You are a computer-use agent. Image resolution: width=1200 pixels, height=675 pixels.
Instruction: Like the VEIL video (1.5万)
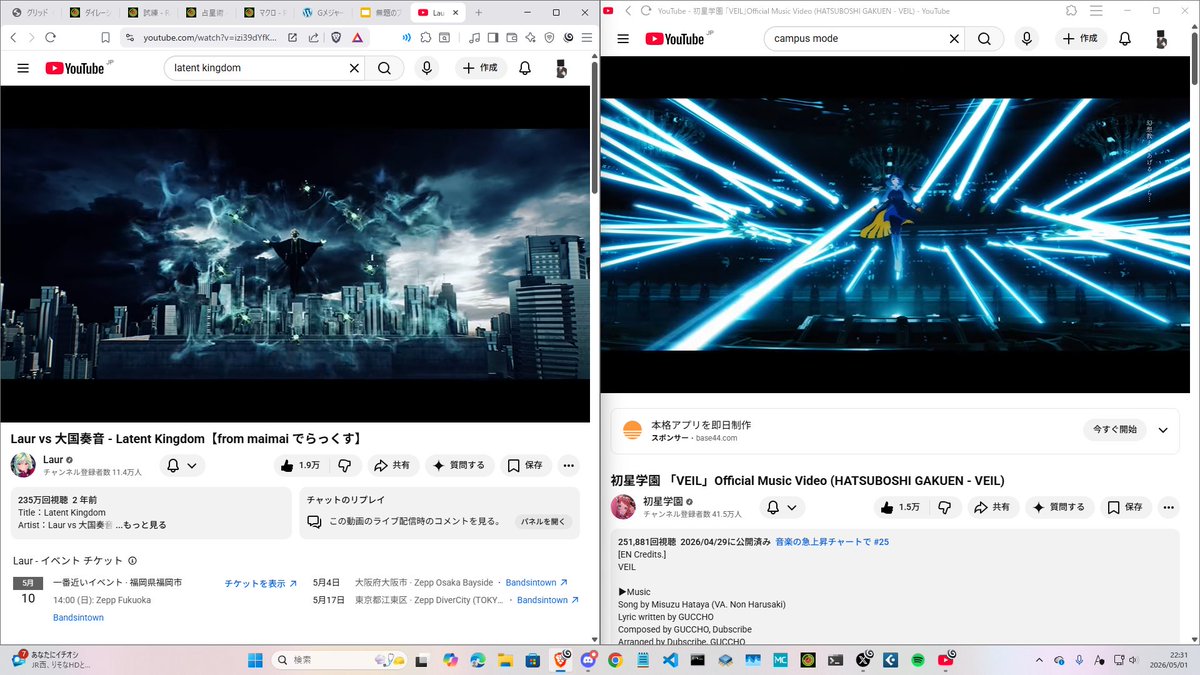click(900, 507)
